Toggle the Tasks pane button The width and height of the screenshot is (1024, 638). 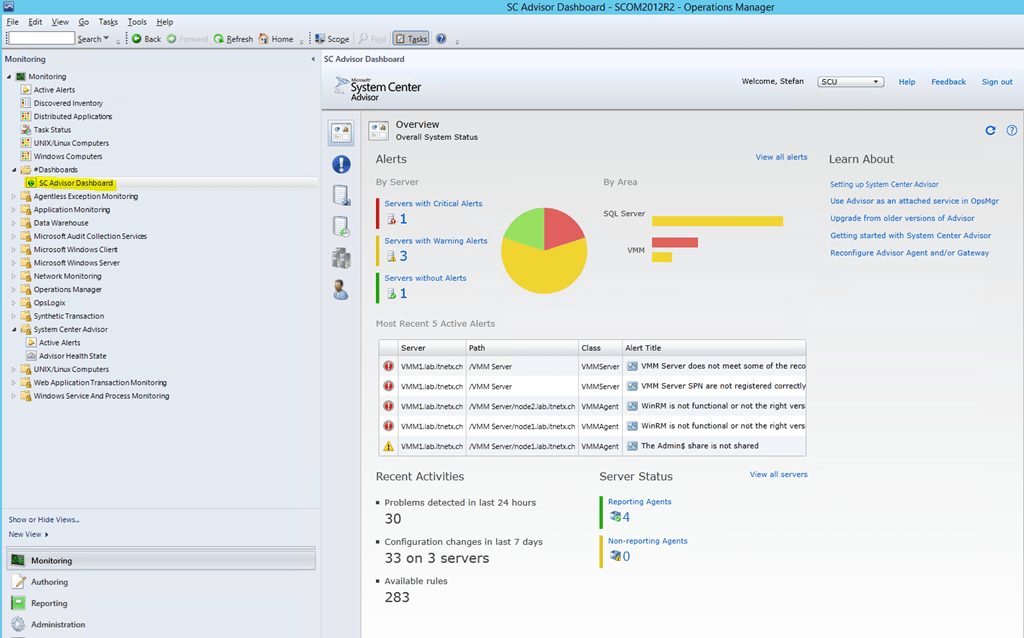411,39
